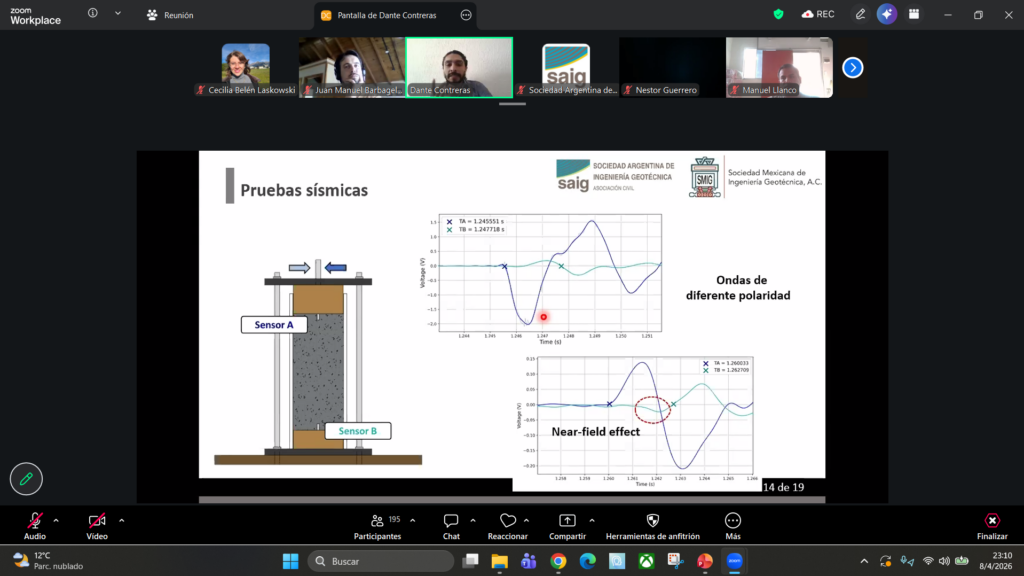The width and height of the screenshot is (1024, 576).
Task: Open annotation pencil tool on left
Action: [x=26, y=479]
